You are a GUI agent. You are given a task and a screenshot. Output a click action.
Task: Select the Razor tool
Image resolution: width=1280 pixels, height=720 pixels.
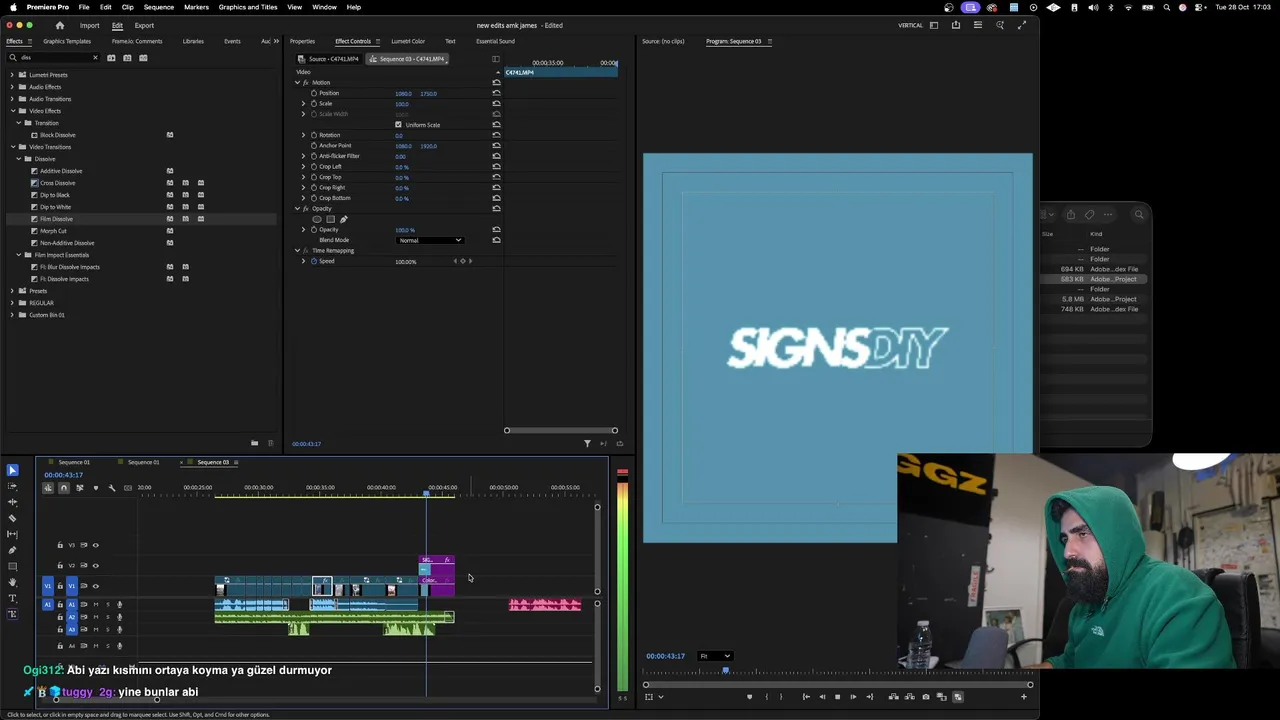point(12,518)
